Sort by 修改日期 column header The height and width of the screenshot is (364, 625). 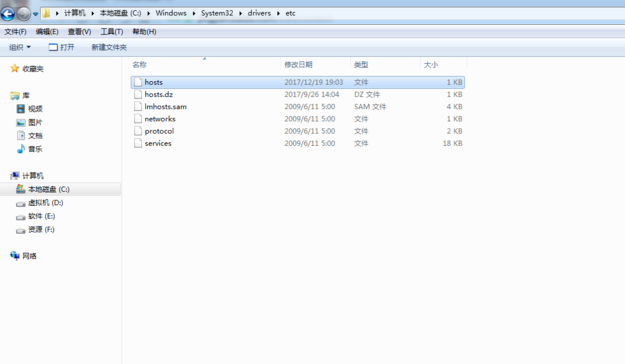tap(298, 65)
